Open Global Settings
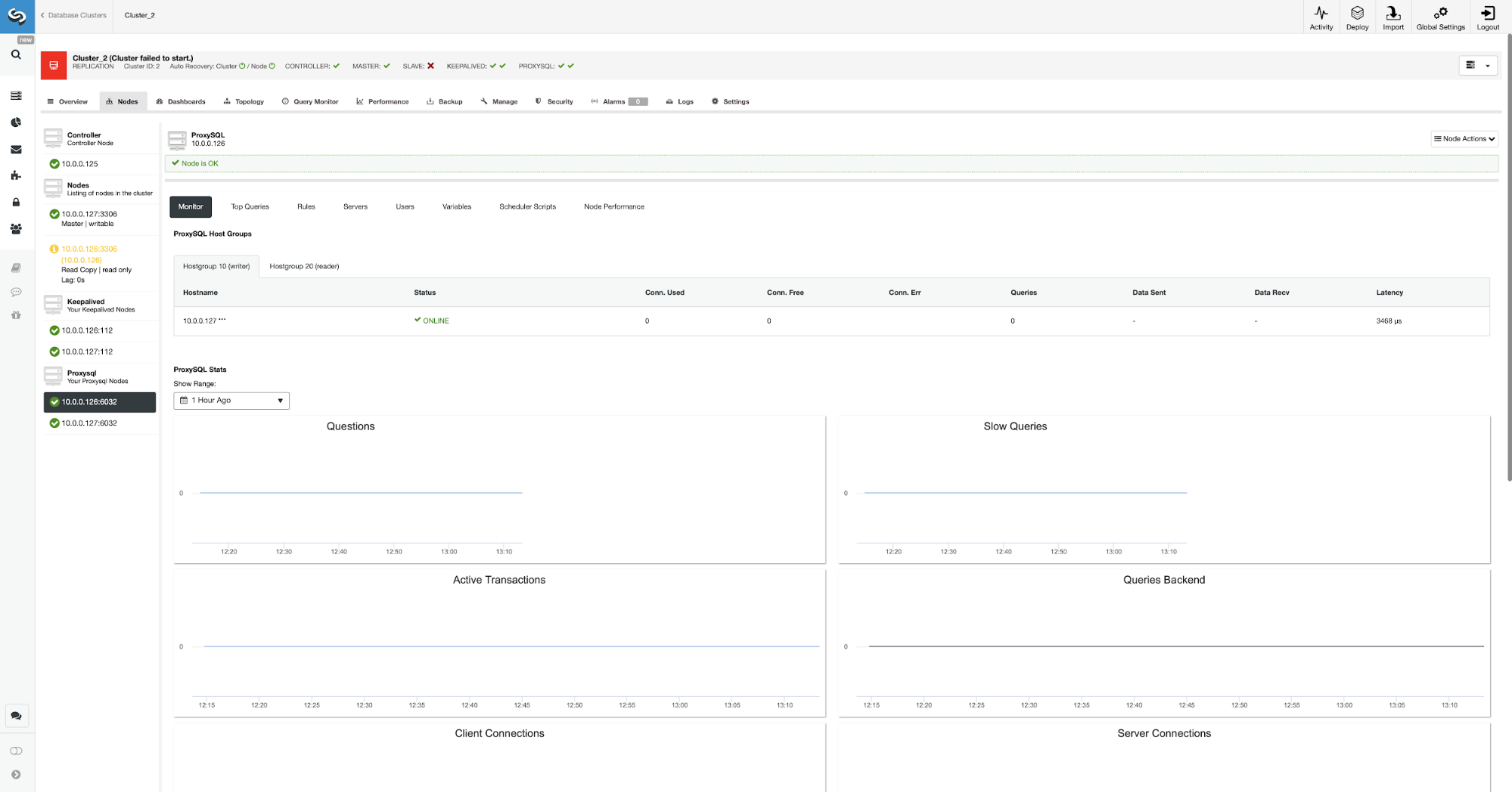The image size is (1512, 793). 1441,17
